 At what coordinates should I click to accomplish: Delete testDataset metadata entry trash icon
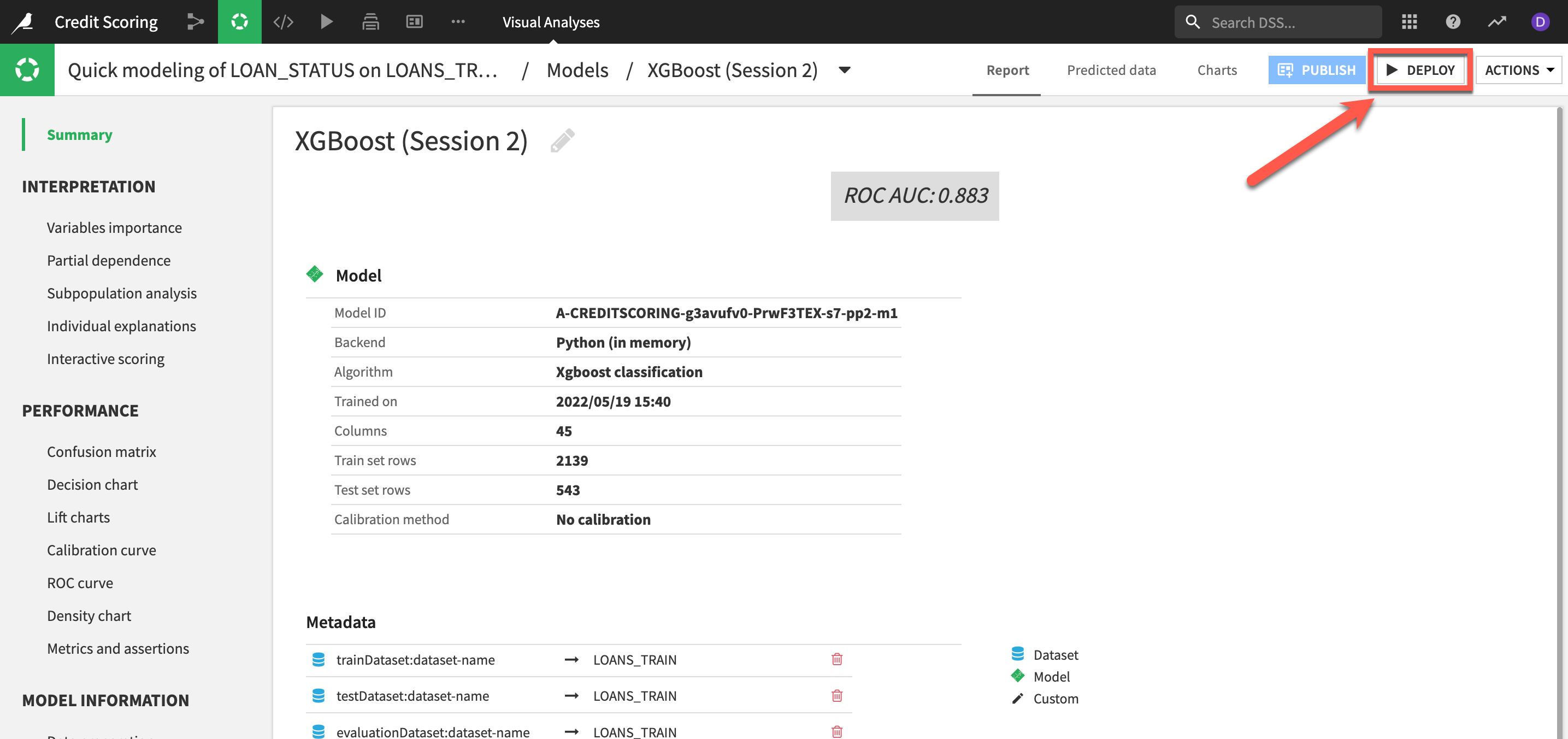[x=836, y=695]
